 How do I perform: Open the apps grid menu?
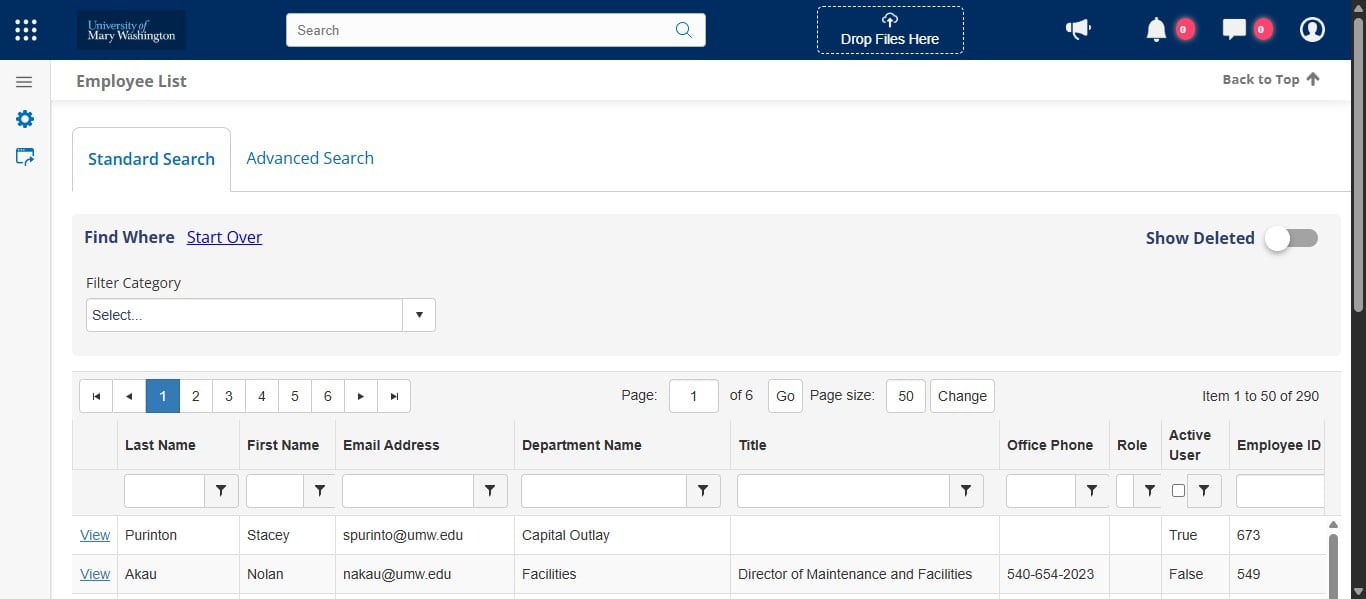pyautogui.click(x=25, y=29)
